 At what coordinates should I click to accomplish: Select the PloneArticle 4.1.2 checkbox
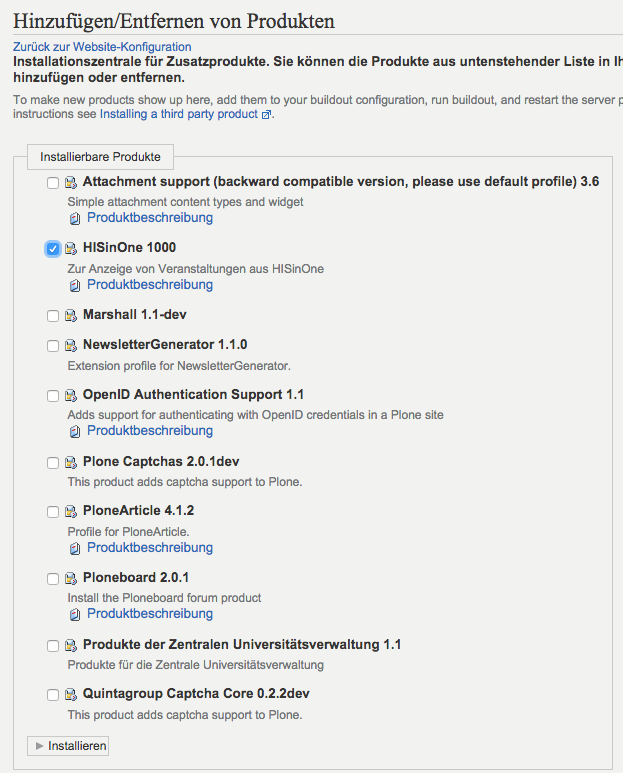point(53,512)
